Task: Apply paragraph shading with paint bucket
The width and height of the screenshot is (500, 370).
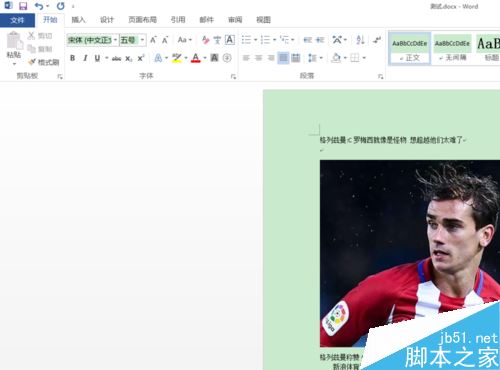Action: point(336,58)
